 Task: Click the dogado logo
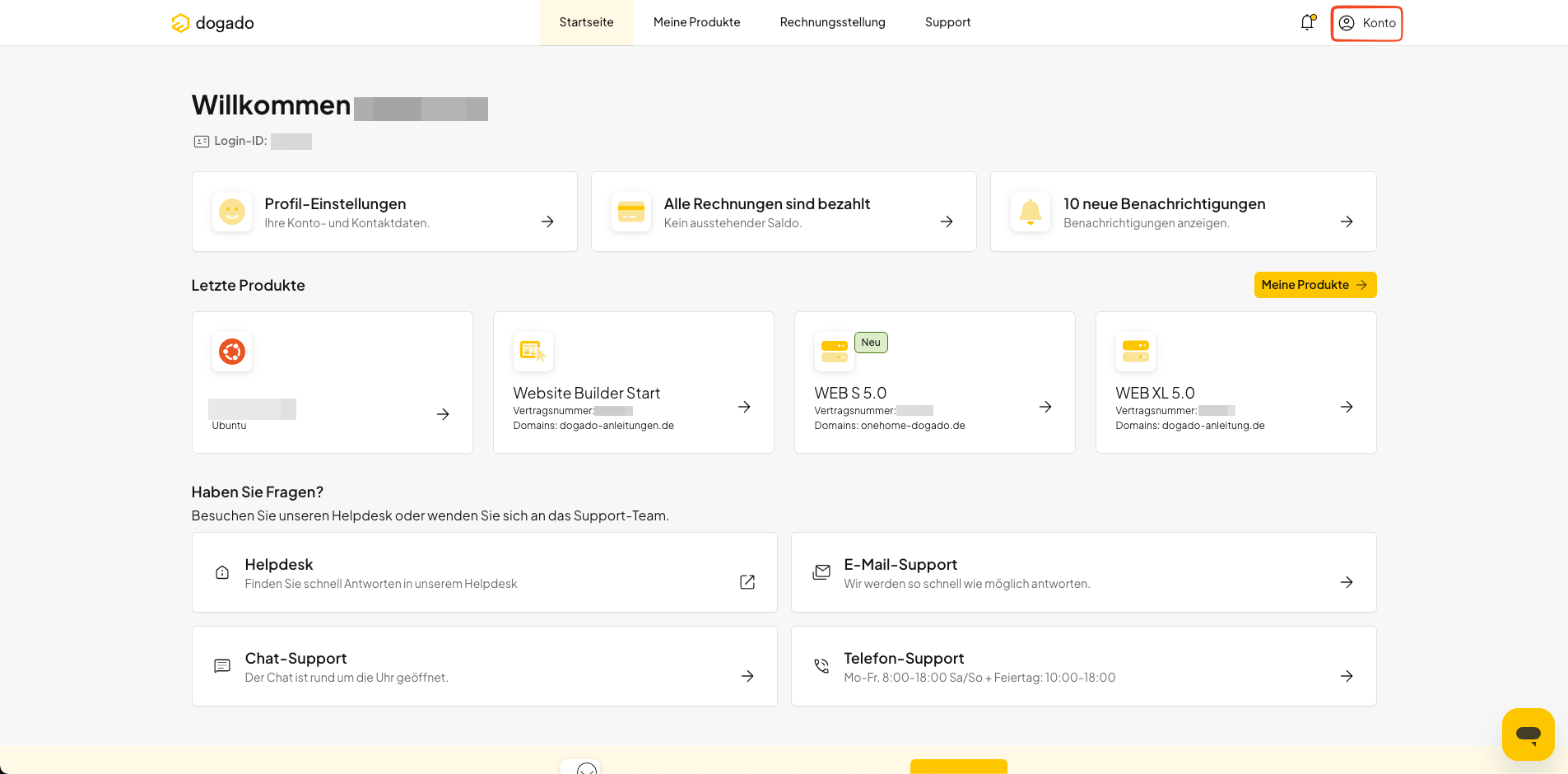[212, 23]
